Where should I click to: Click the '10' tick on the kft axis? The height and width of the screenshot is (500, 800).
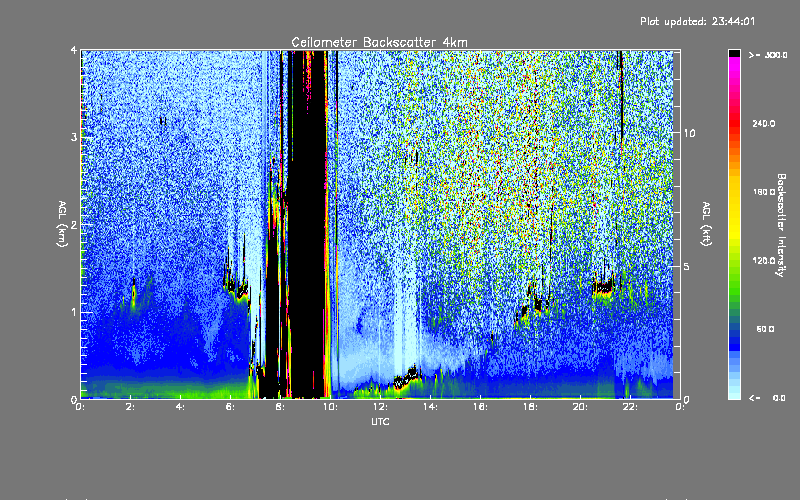click(689, 133)
